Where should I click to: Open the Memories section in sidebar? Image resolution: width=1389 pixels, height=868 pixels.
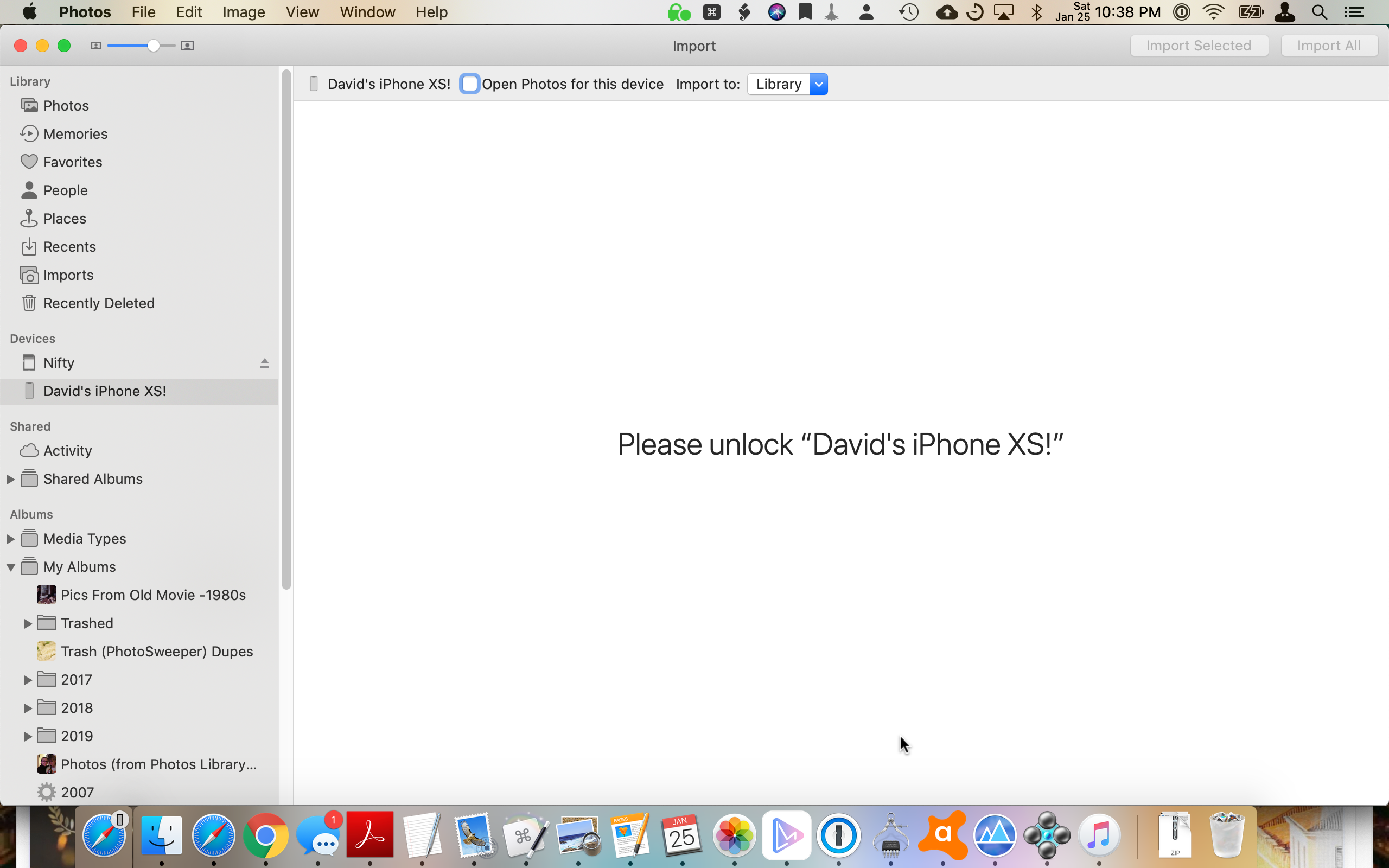click(x=75, y=134)
